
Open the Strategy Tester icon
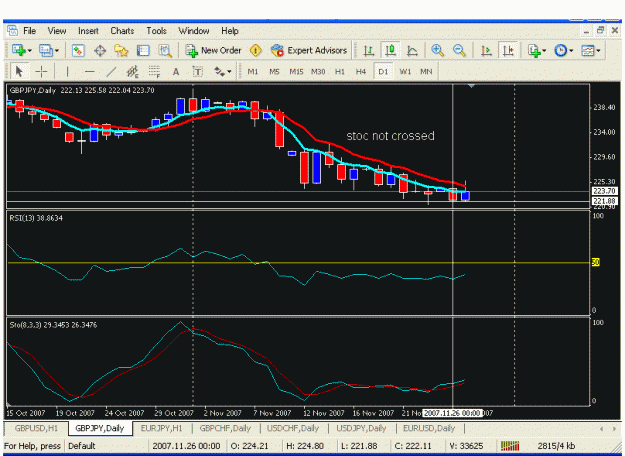pyautogui.click(x=165, y=51)
